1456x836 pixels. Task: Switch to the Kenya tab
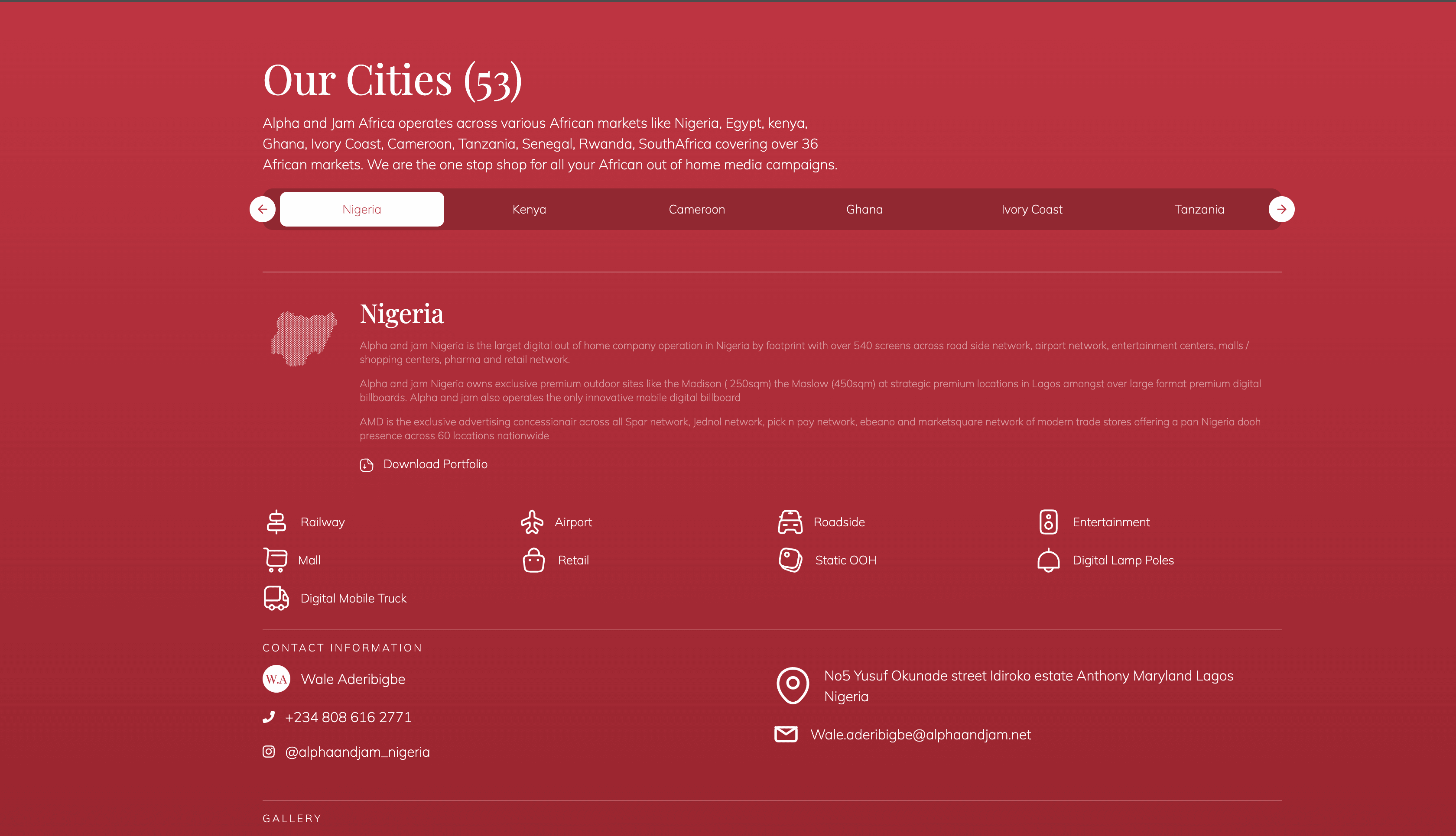point(529,210)
